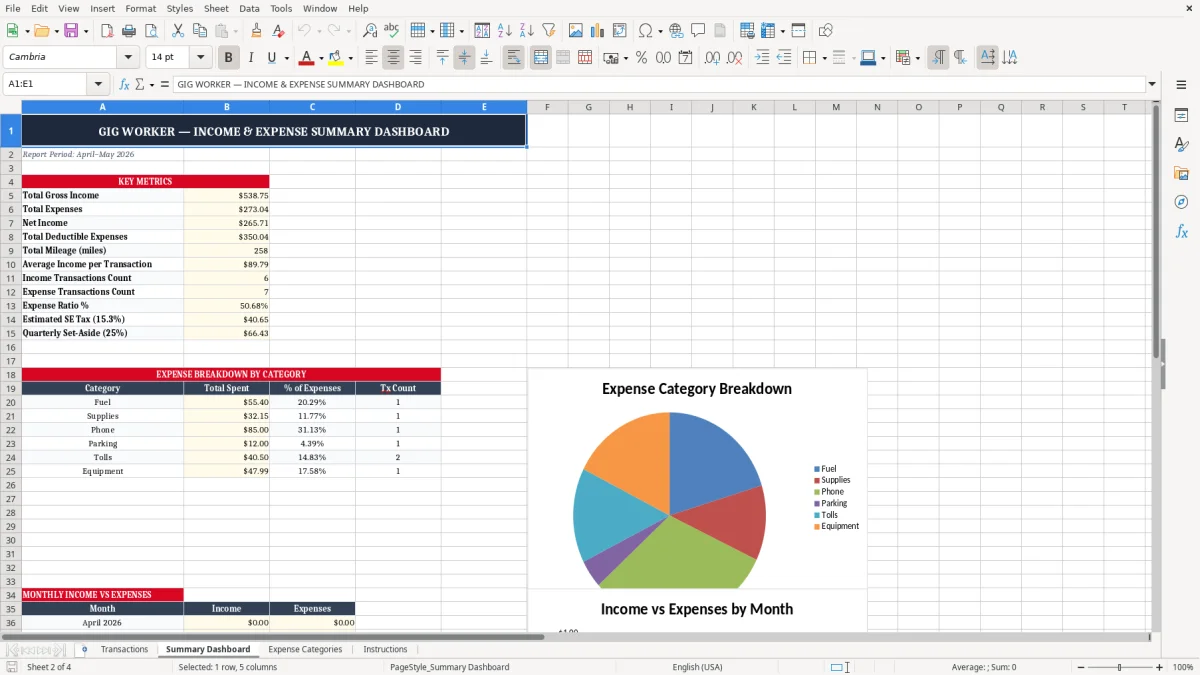Toggle Bold formatting
Viewport: 1200px width, 675px height.
coord(228,58)
